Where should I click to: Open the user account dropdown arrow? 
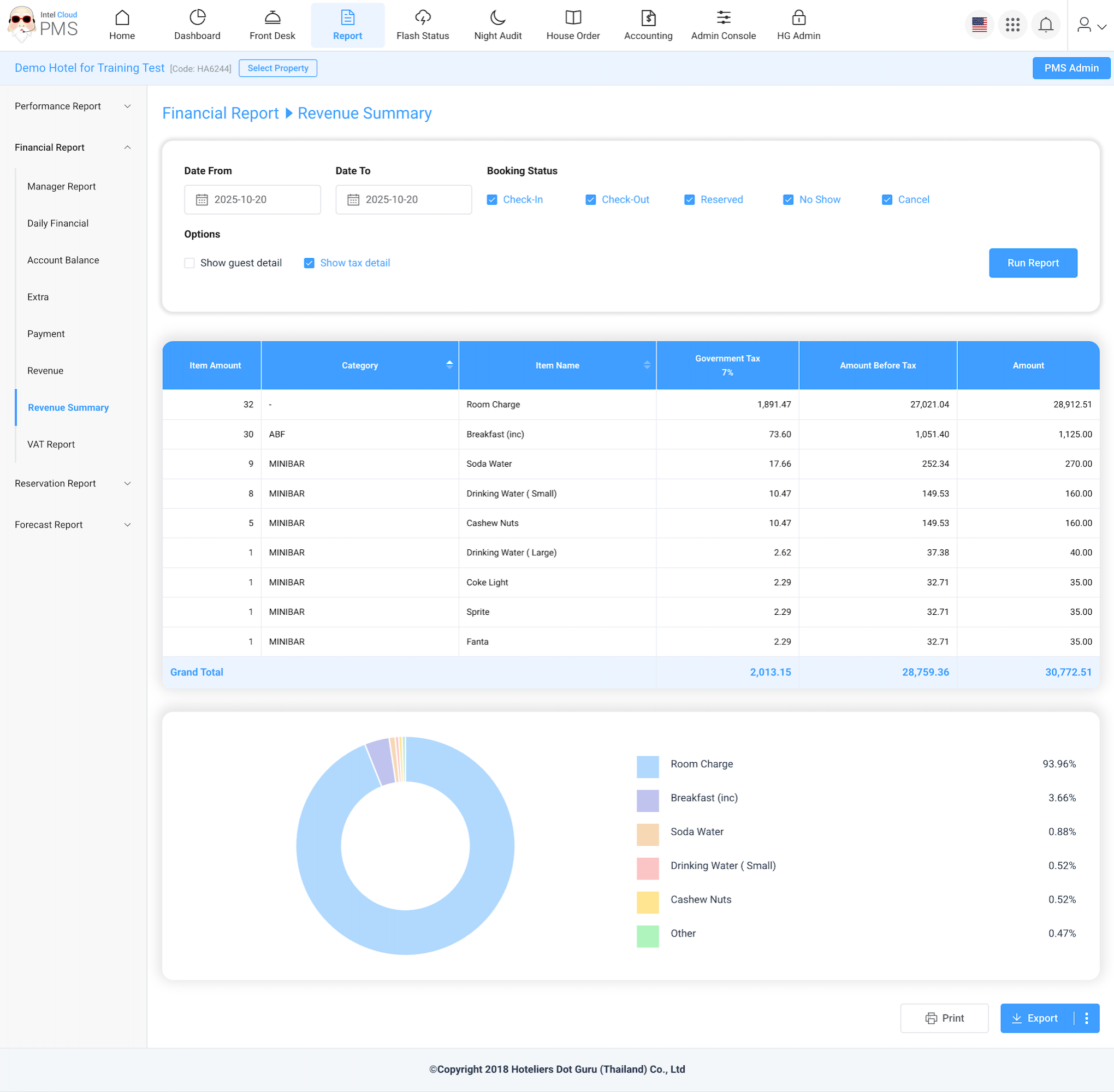tap(1101, 26)
